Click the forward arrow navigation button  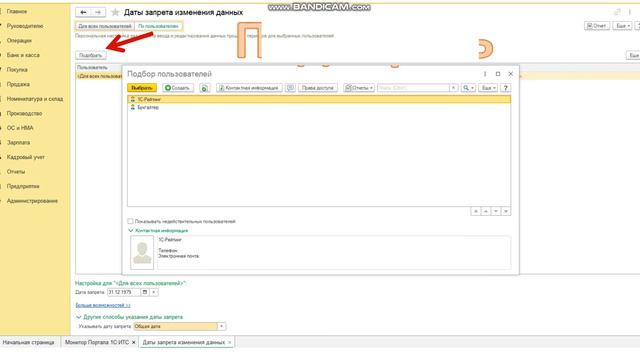pos(98,12)
